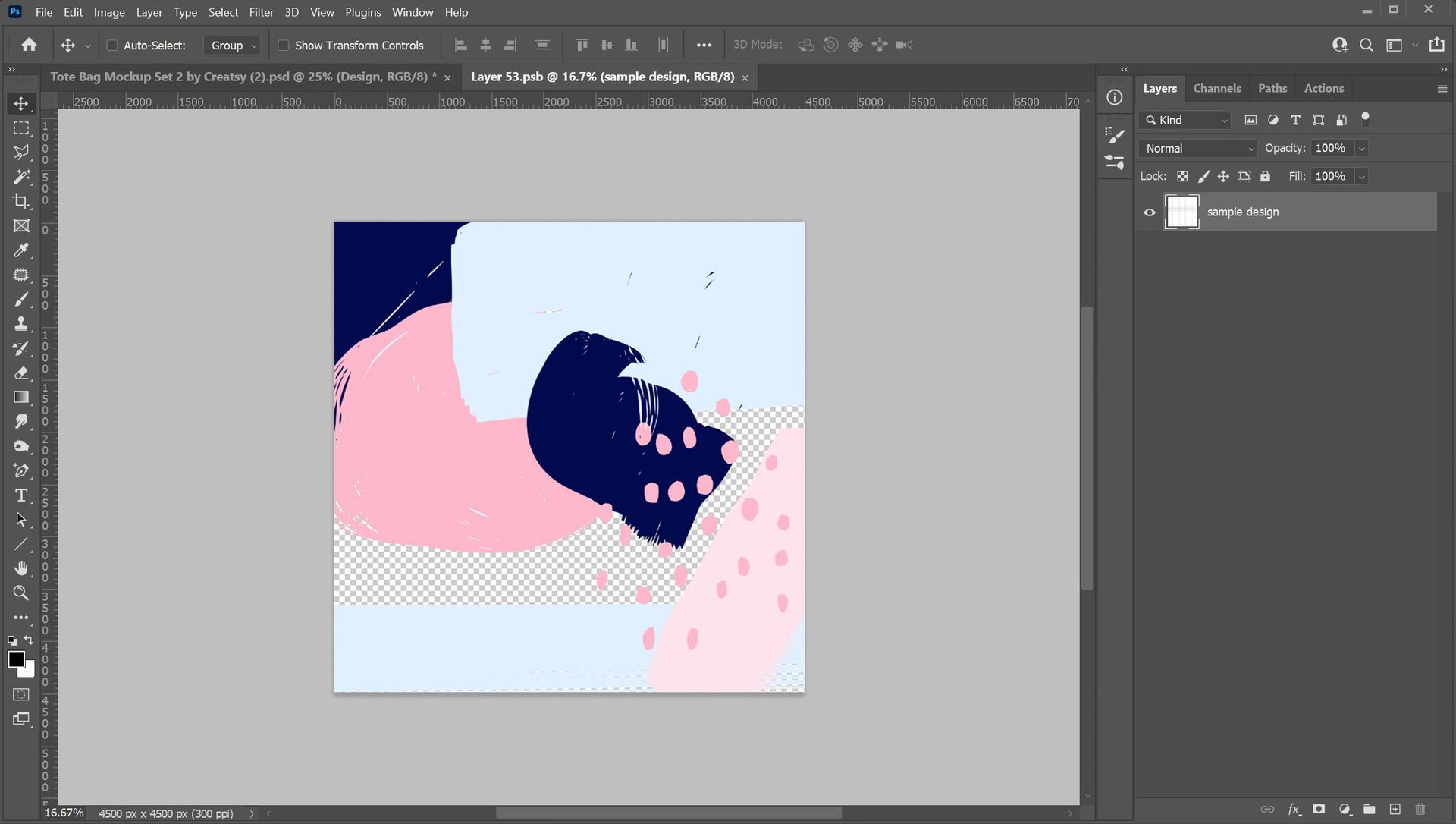This screenshot has height=824, width=1456.
Task: Enable the Auto-Select checkbox
Action: pos(112,46)
